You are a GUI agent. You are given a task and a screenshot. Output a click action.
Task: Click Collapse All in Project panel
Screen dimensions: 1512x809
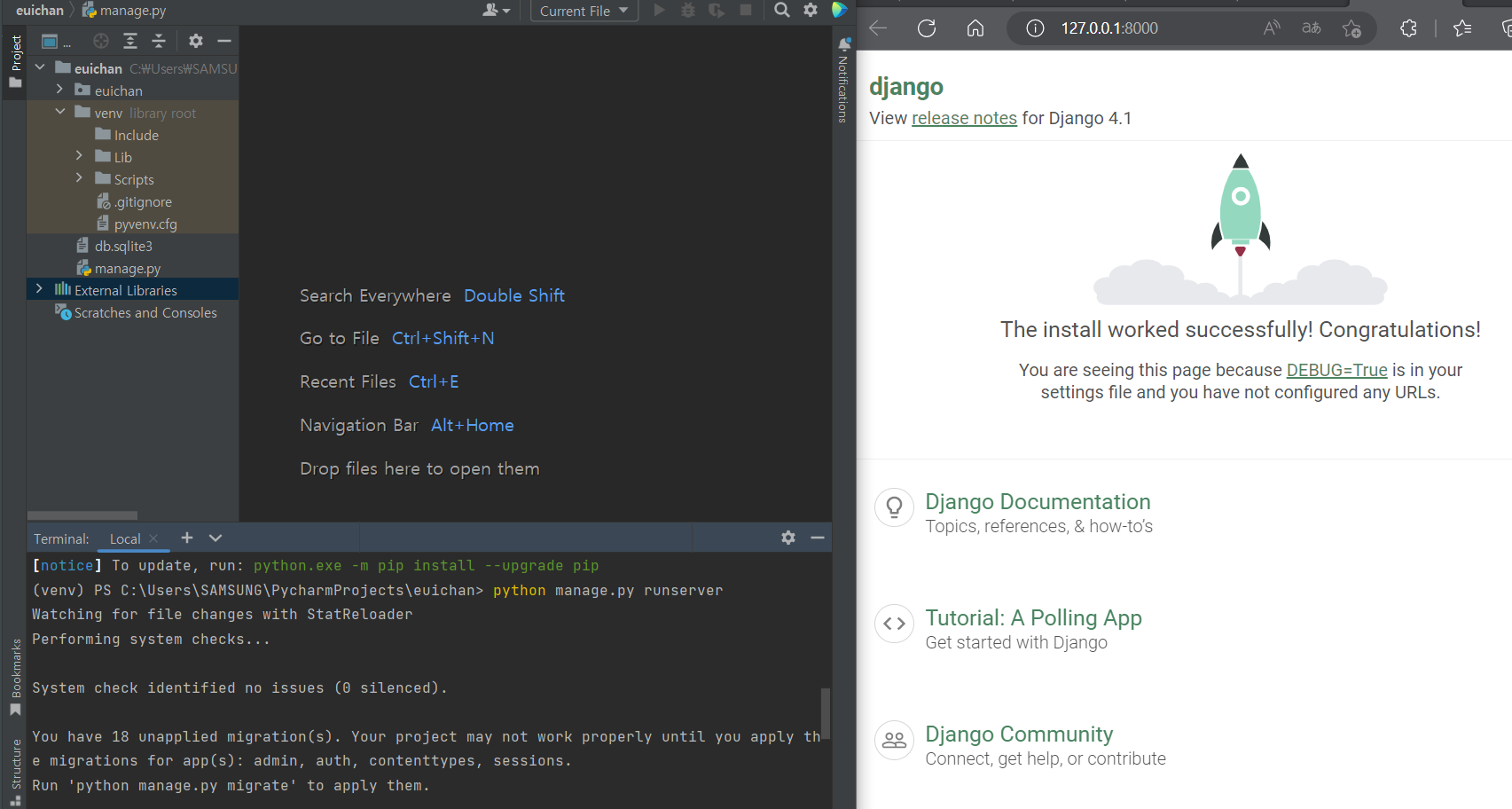click(159, 41)
